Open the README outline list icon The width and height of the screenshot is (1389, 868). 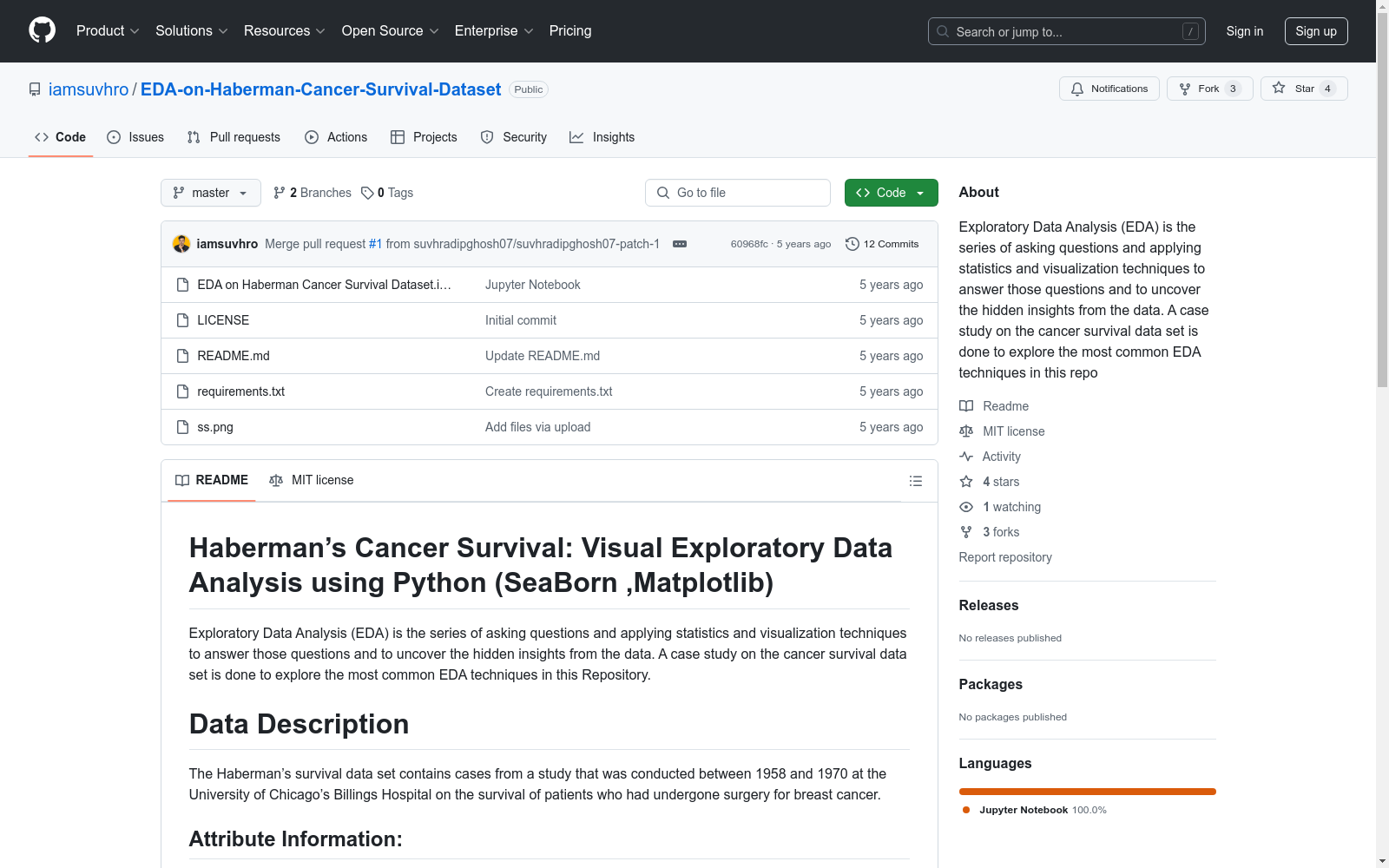(x=915, y=481)
